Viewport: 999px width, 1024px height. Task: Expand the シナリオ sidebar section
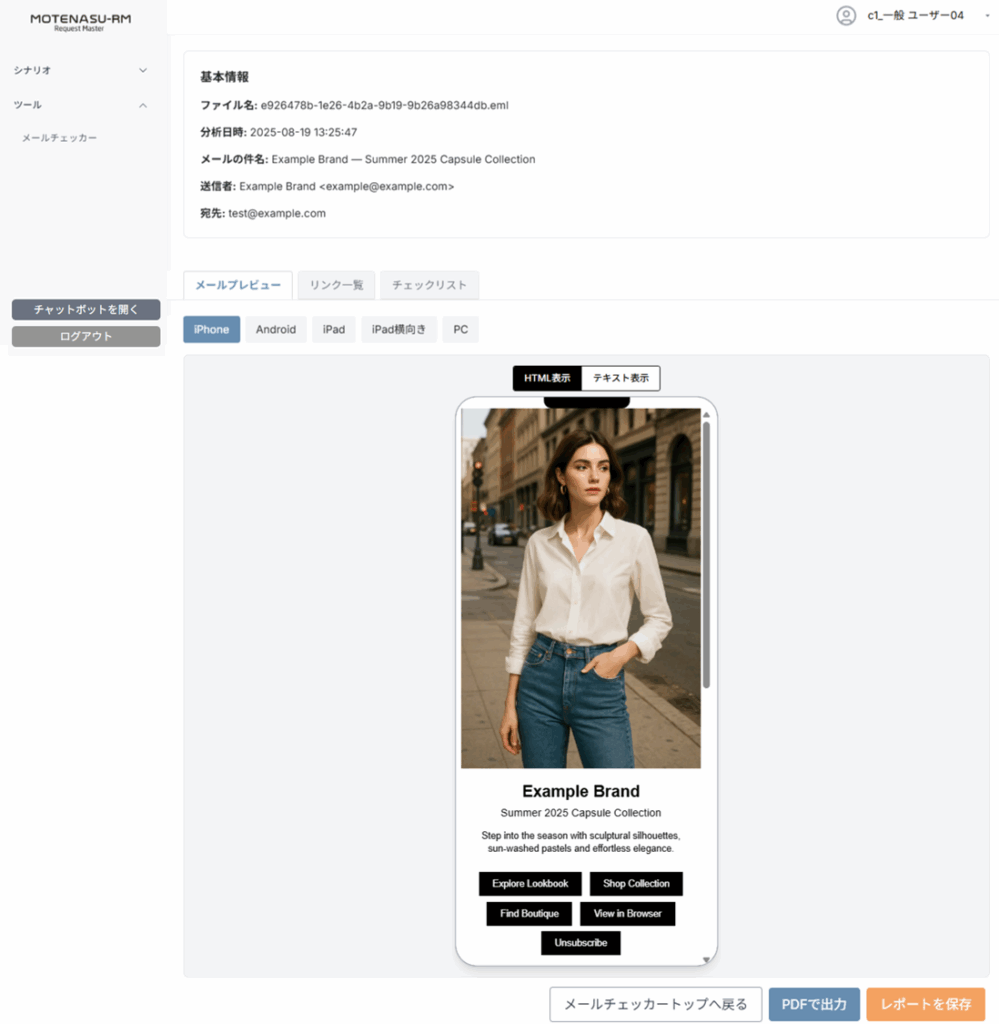click(80, 71)
